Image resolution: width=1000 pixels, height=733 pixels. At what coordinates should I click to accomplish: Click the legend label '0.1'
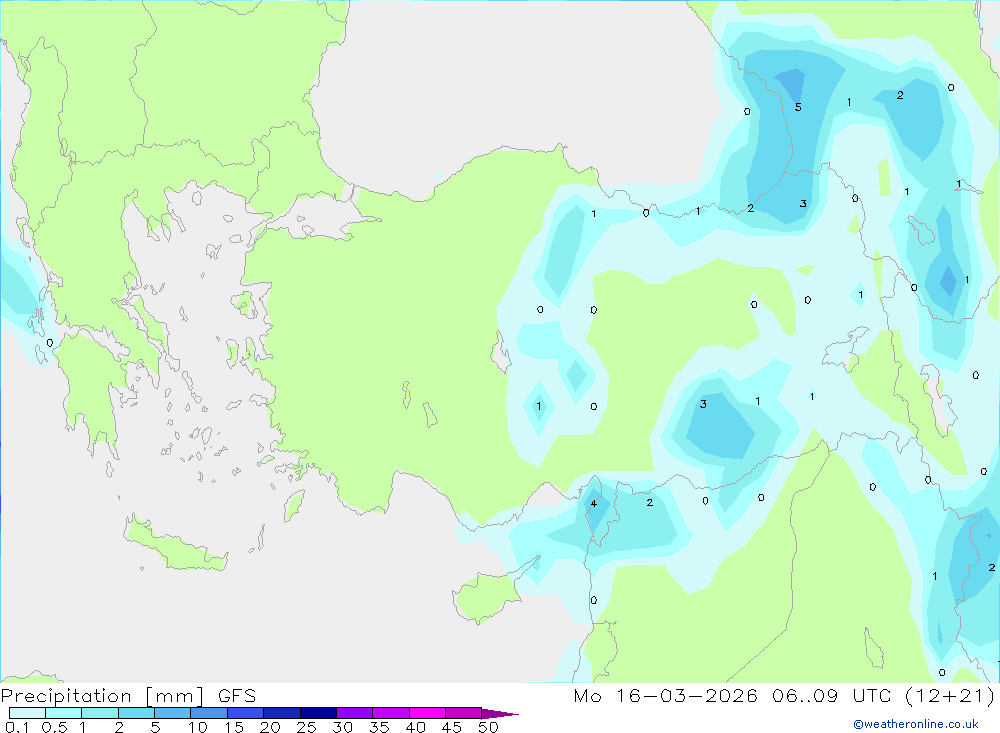coord(17,727)
